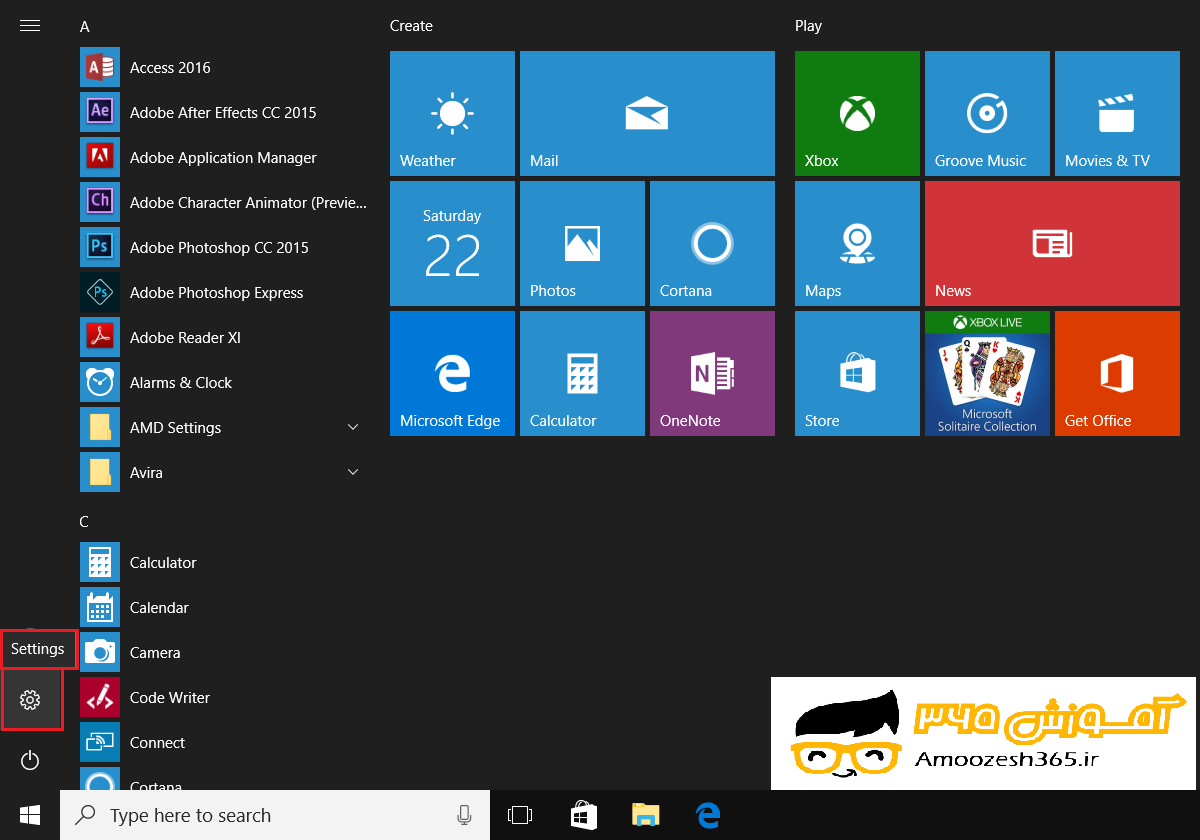The image size is (1200, 840).
Task: Open the News tile
Action: click(1052, 243)
